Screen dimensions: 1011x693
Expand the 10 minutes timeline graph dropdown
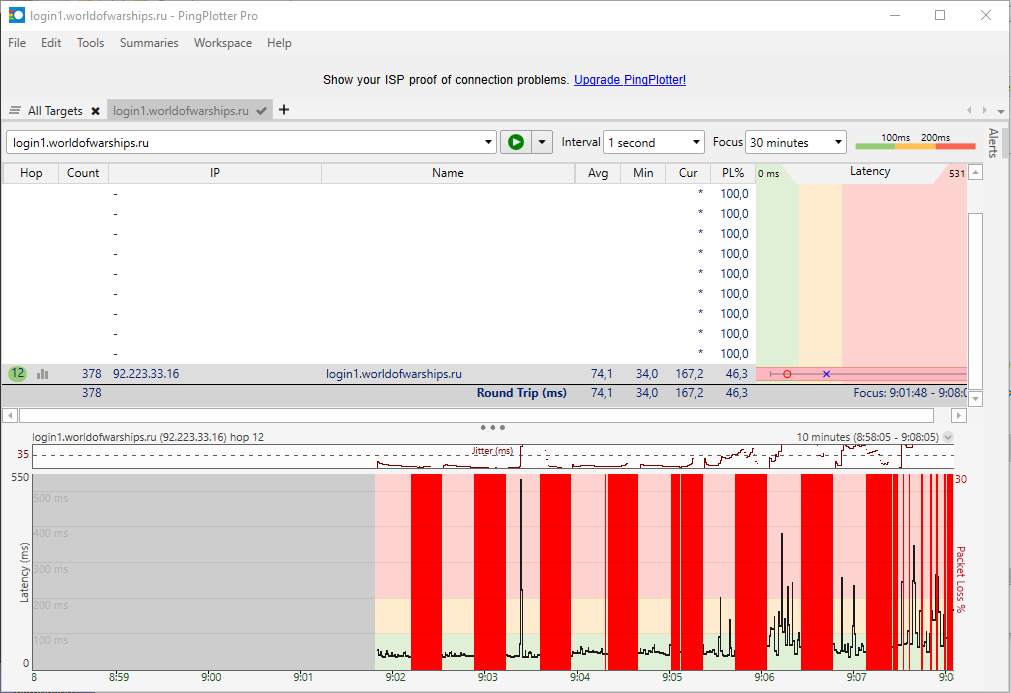948,437
